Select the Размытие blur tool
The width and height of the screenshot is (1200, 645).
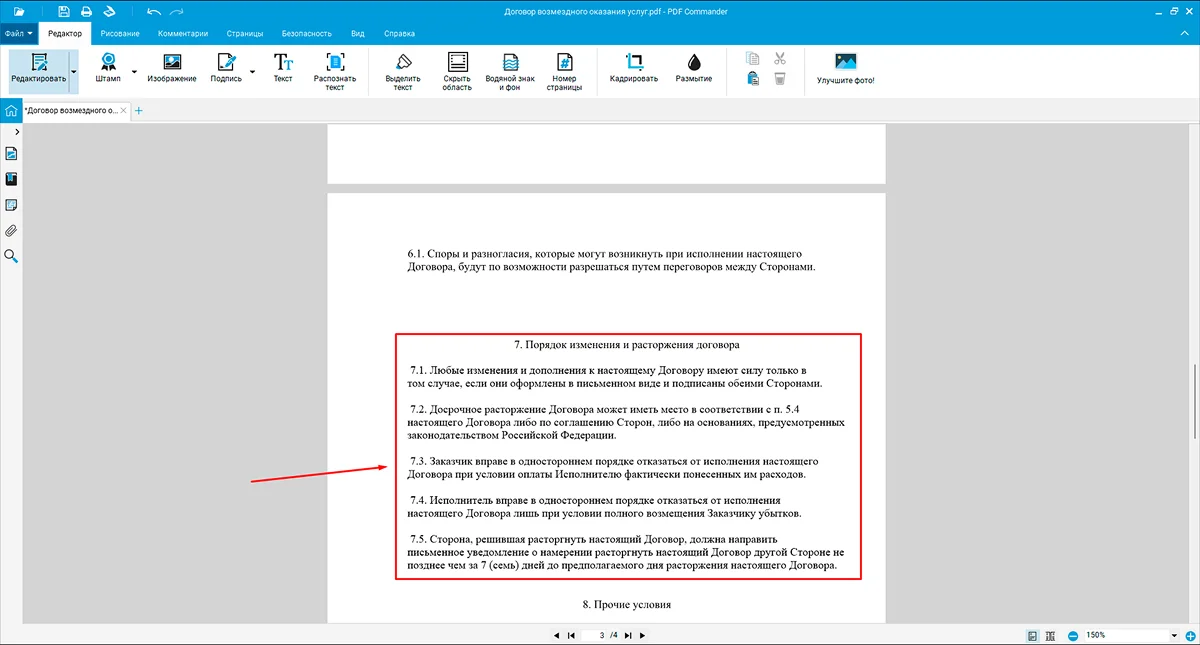pos(694,68)
